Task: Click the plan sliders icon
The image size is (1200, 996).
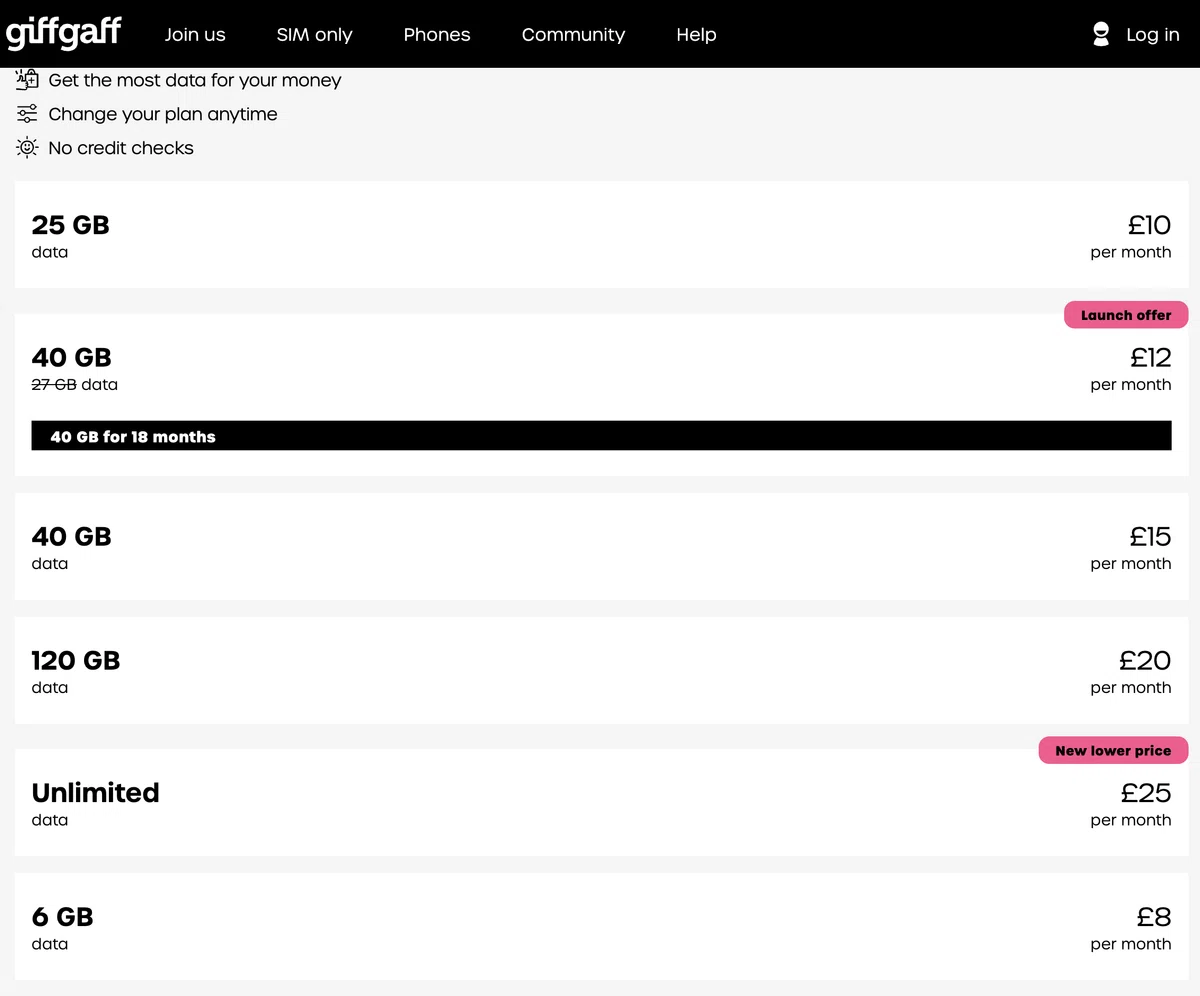Action: 27,114
